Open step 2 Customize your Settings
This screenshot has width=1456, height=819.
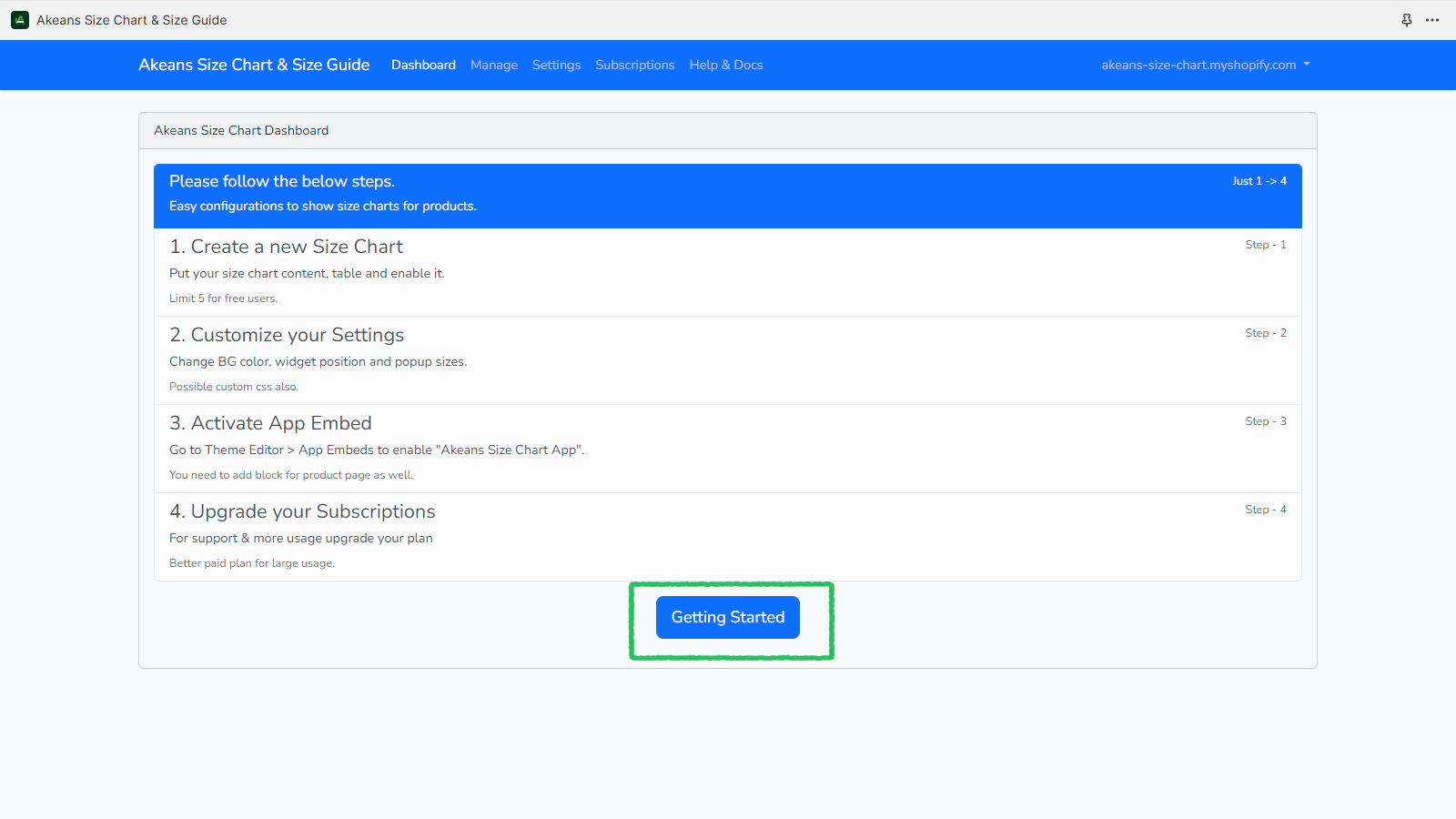tap(287, 335)
